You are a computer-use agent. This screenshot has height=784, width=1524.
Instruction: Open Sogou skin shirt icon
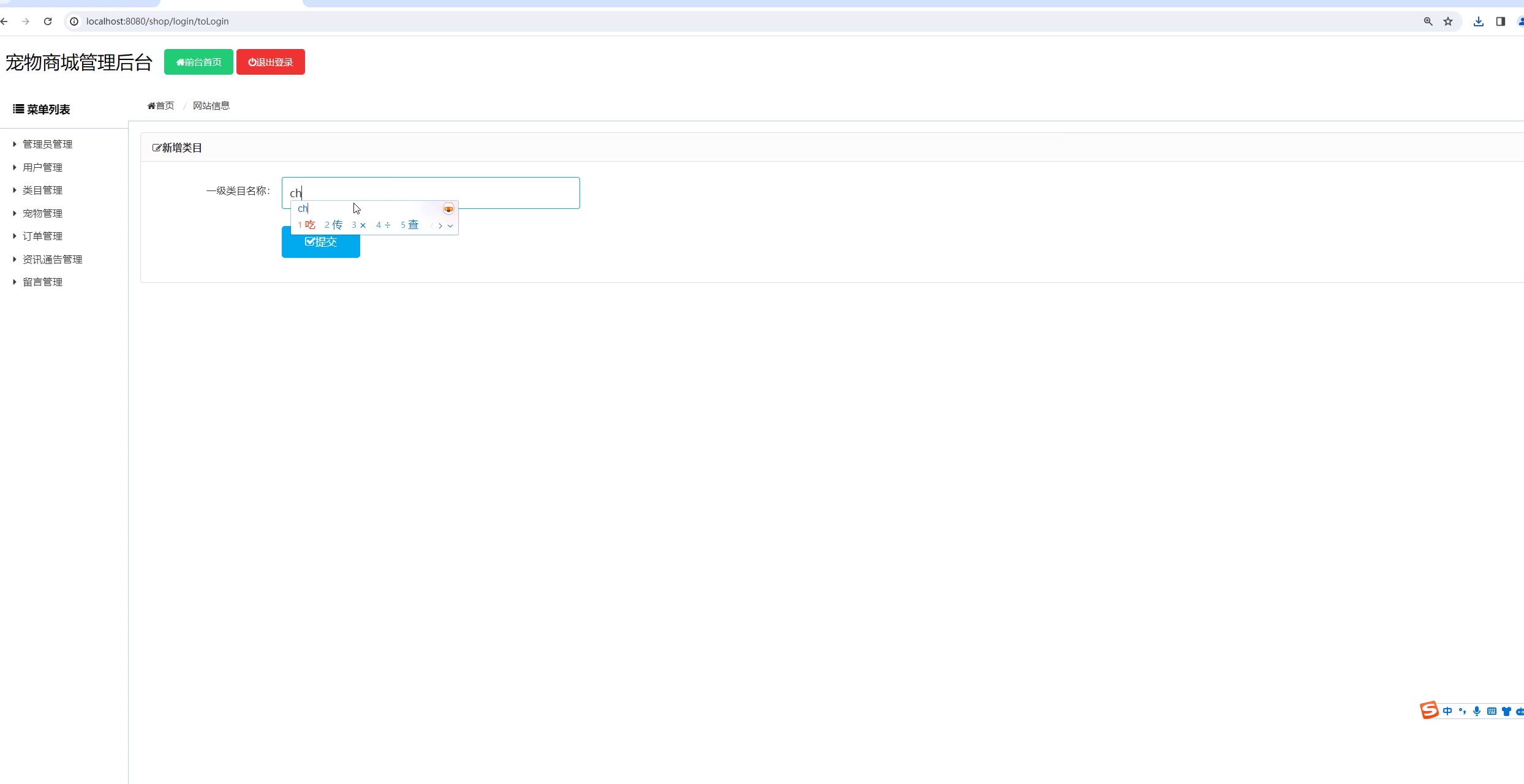(1506, 711)
